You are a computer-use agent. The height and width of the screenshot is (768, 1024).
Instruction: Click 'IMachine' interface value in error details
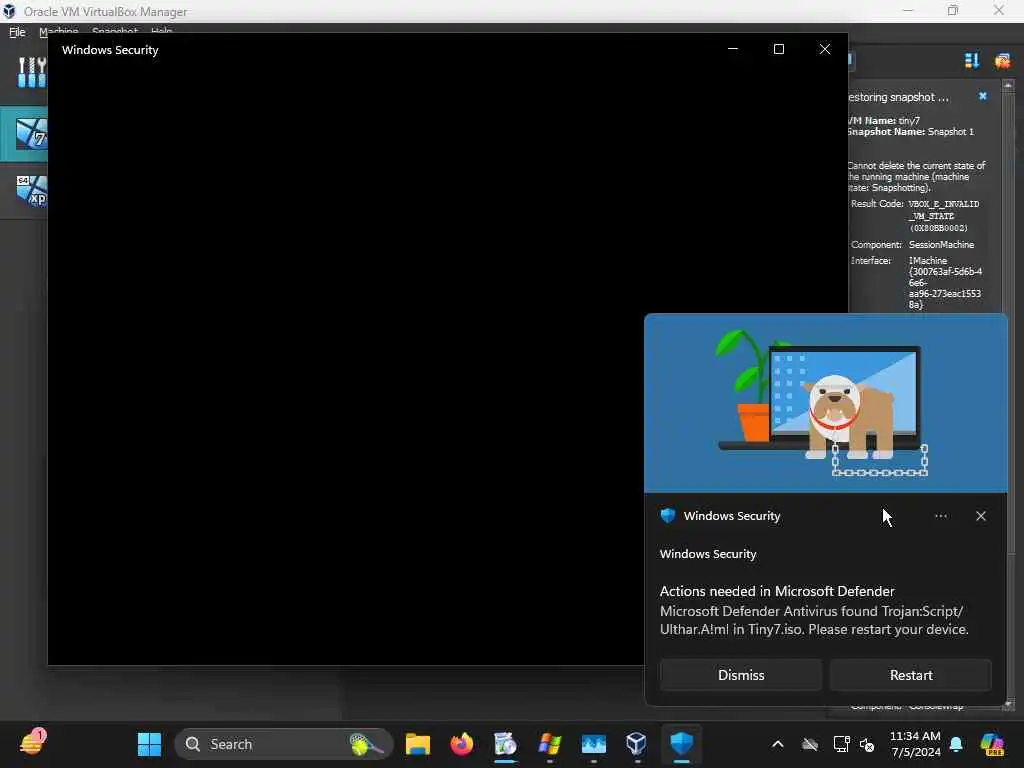tap(927, 261)
